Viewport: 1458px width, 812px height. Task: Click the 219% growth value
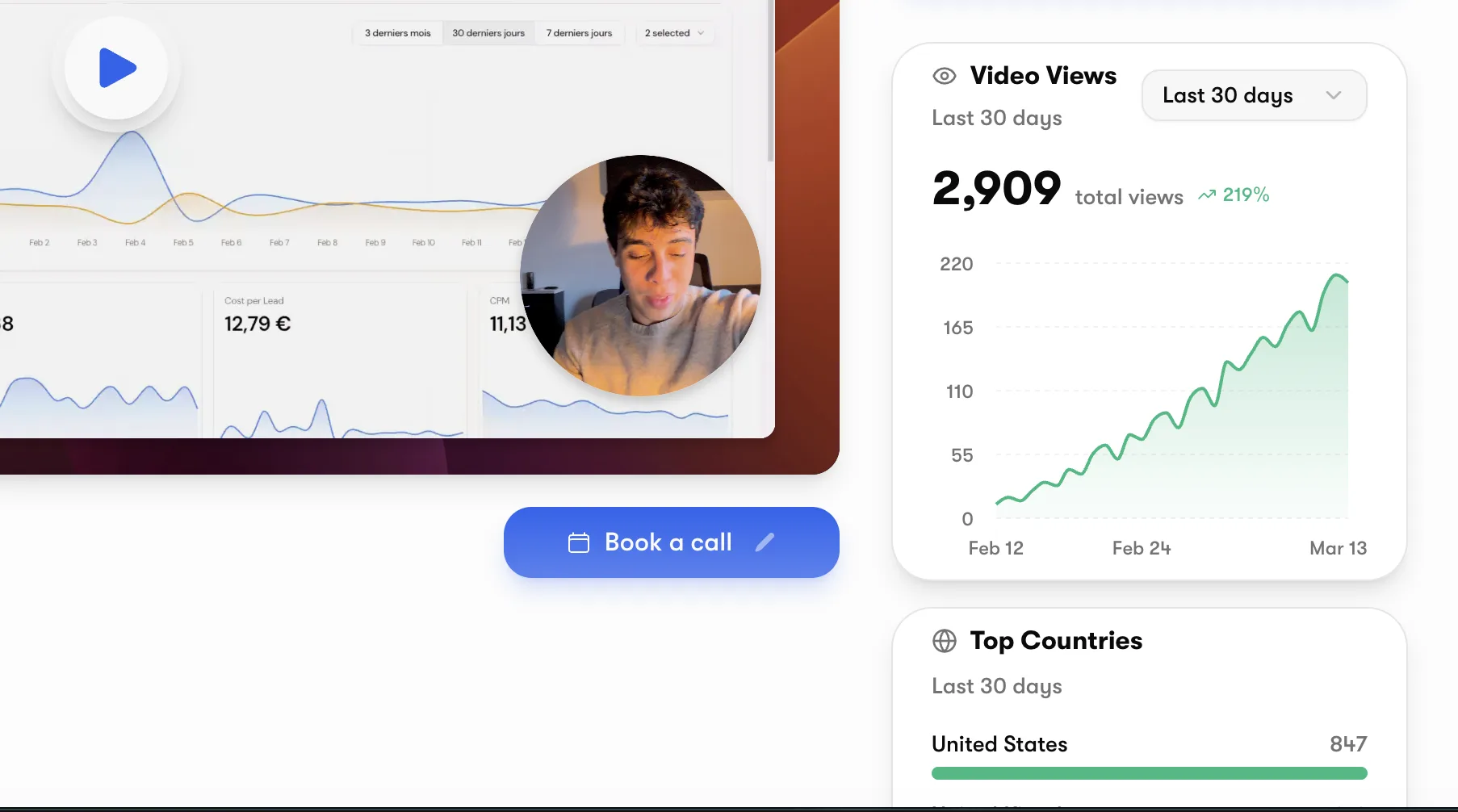1246,195
